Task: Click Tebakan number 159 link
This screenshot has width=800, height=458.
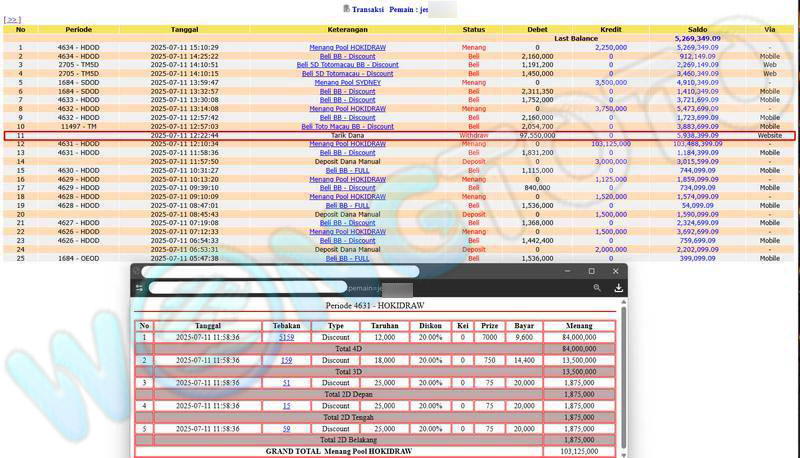Action: point(286,360)
